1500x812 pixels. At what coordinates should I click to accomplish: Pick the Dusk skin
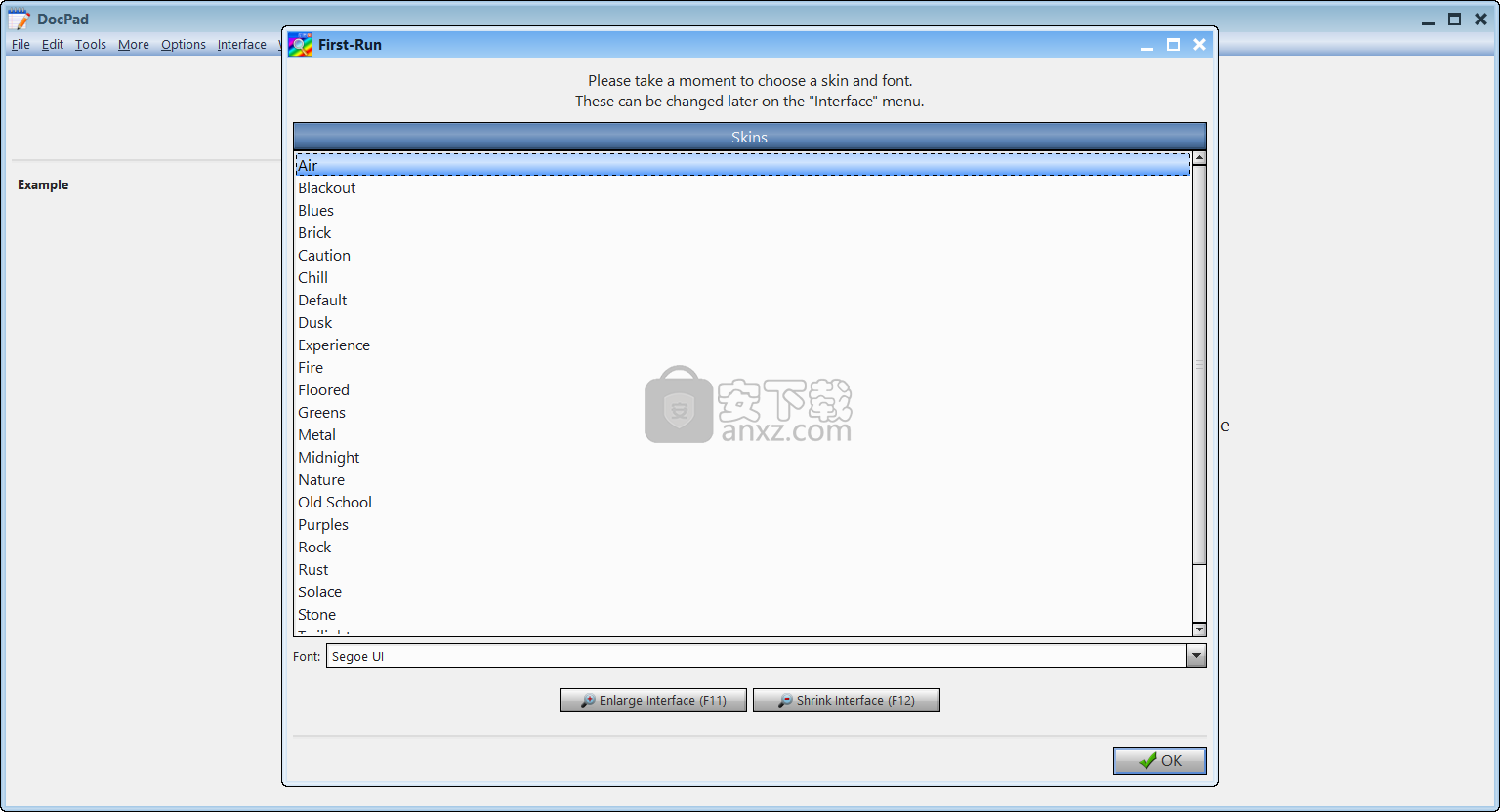pyautogui.click(x=742, y=322)
